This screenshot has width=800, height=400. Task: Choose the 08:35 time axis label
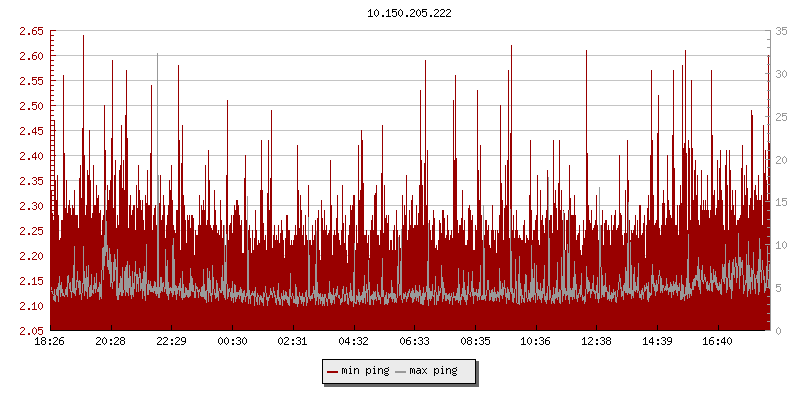475,341
